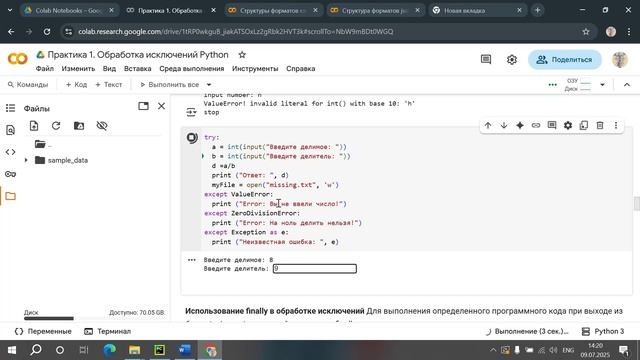640x360 pixels.
Task: Open the table of contents sidebar icon
Action: 11,108
